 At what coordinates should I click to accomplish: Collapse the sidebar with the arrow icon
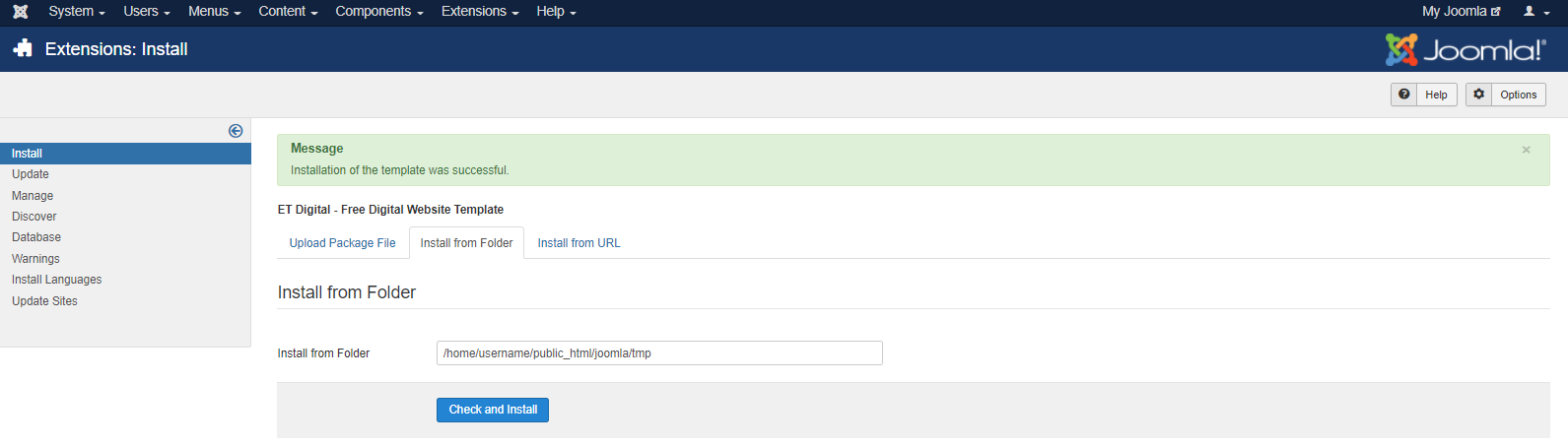coord(236,131)
